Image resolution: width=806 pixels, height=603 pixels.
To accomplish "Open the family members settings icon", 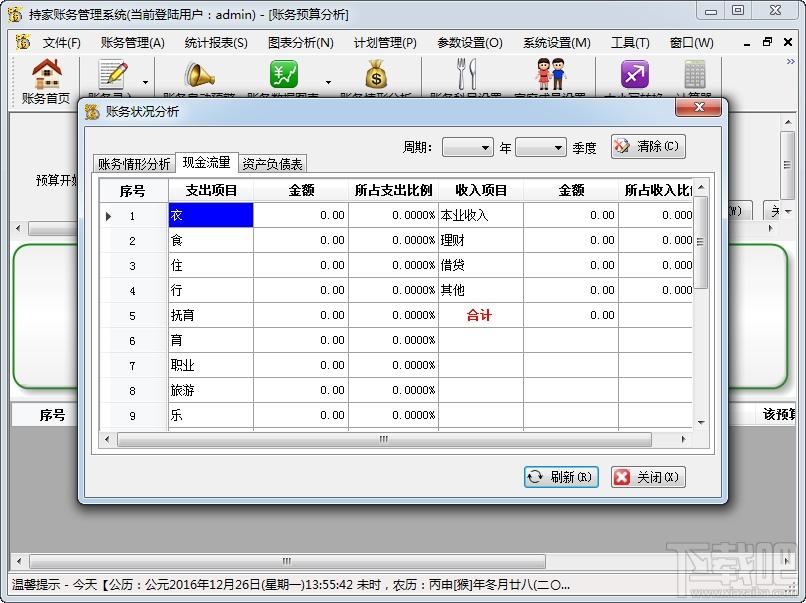I will [x=551, y=74].
